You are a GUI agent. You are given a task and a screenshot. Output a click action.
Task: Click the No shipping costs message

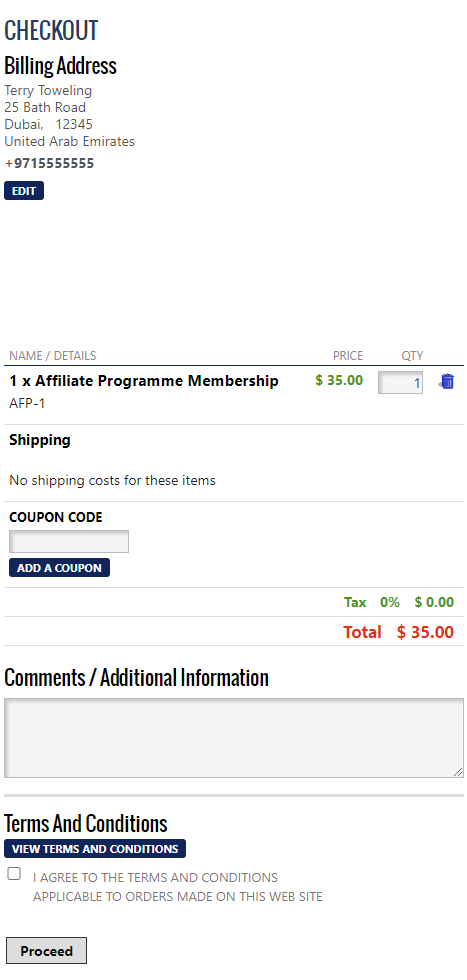[113, 480]
